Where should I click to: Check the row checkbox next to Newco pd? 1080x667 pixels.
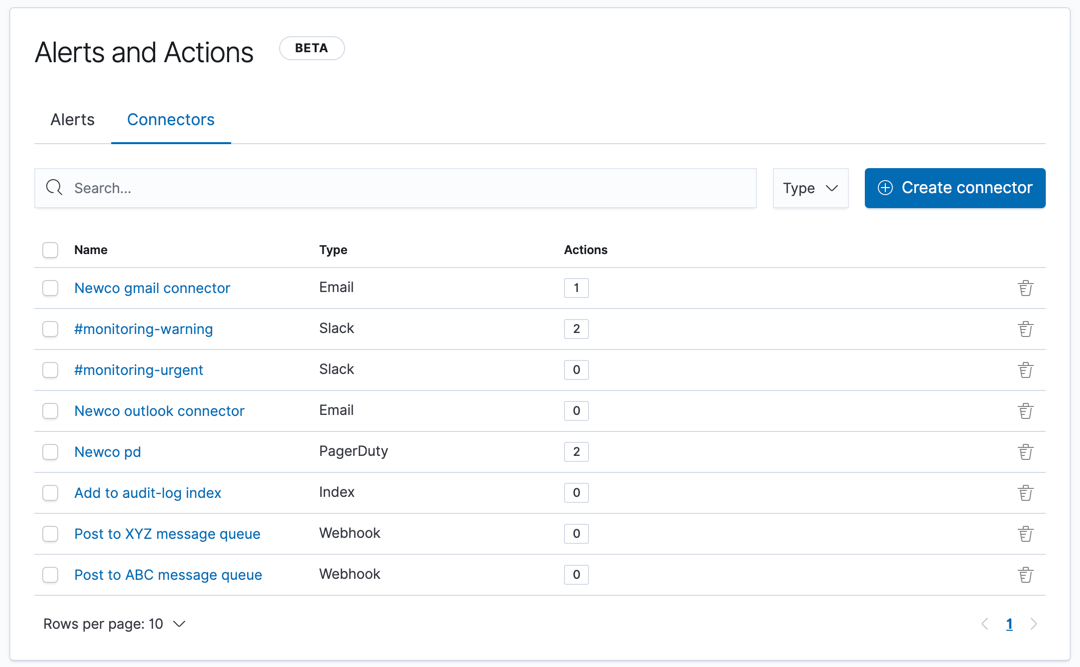pos(50,451)
